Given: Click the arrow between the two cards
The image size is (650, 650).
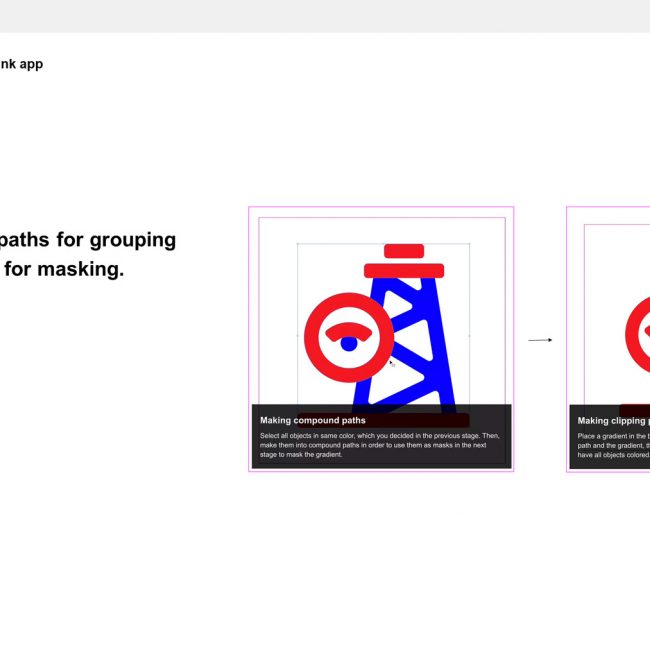Looking at the screenshot, I should point(540,340).
